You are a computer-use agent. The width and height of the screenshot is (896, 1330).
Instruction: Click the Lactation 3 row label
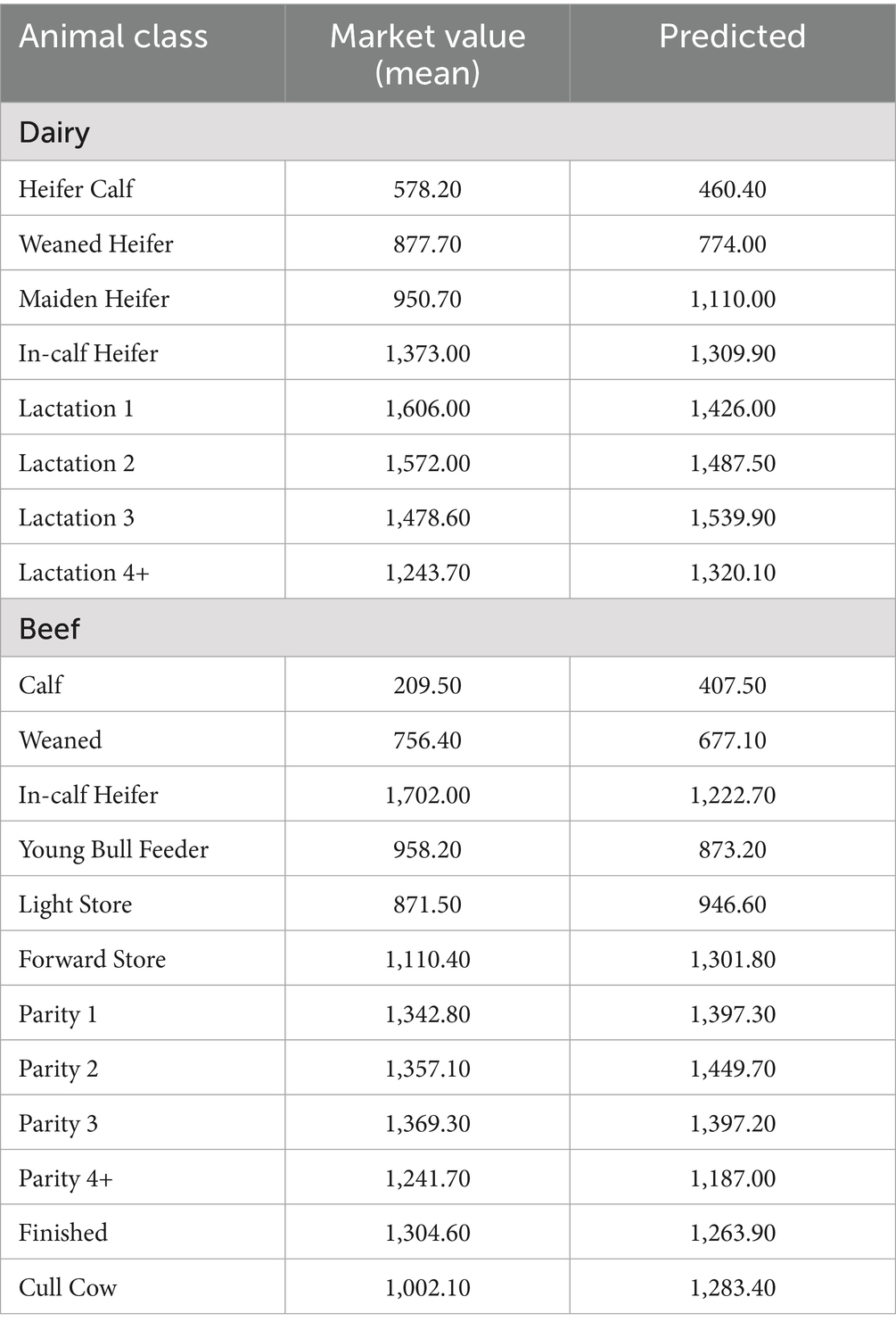pos(77,517)
